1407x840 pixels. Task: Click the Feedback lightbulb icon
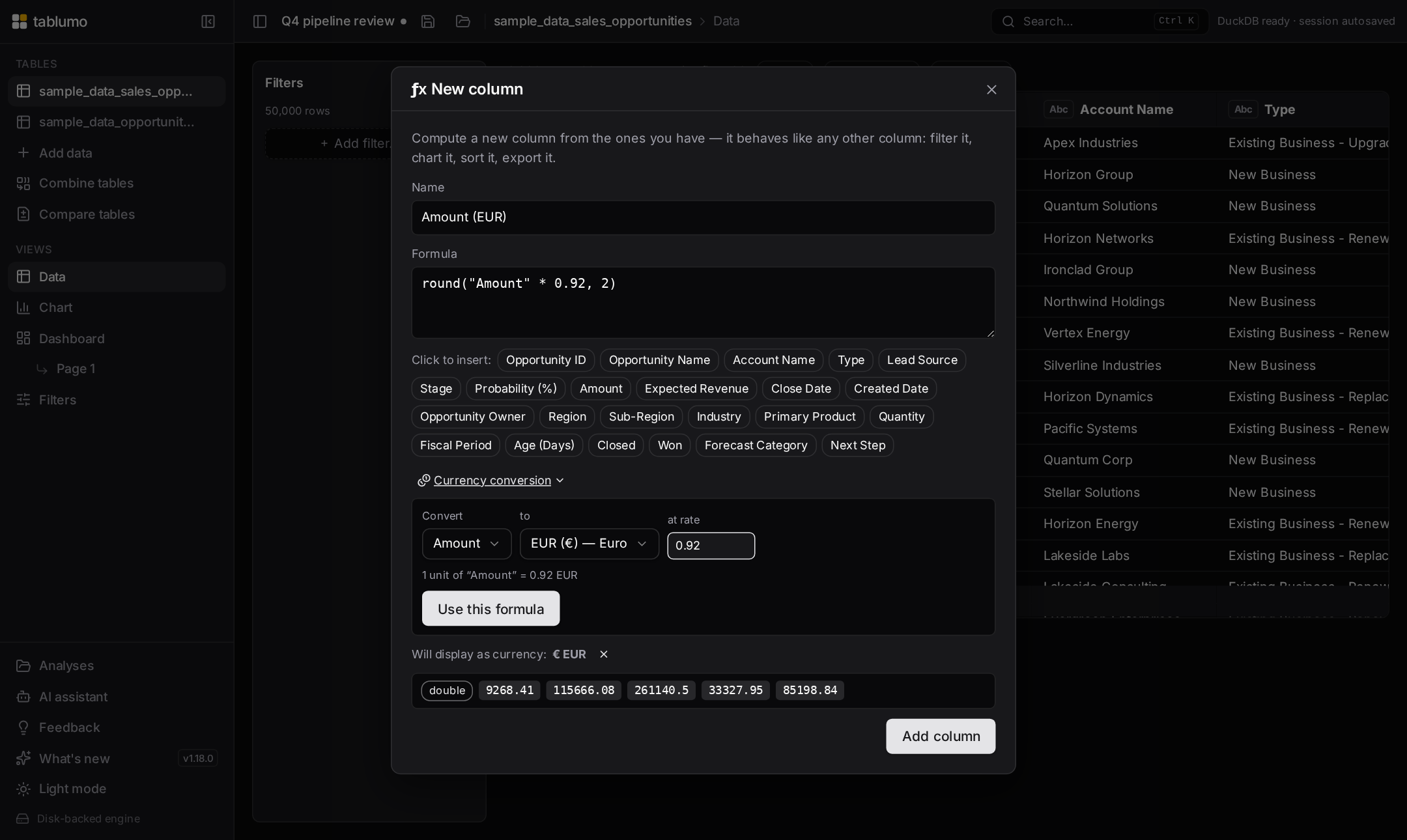pos(23,727)
